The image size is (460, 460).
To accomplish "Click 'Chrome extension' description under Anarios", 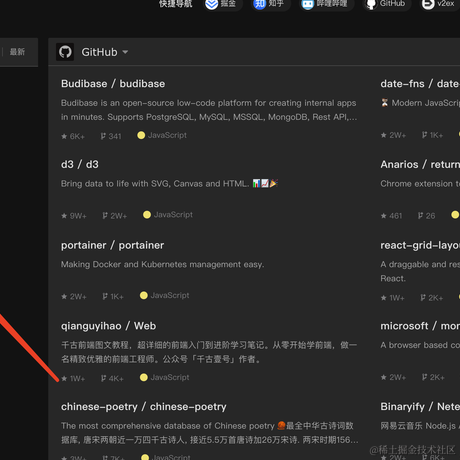I will tap(420, 184).
